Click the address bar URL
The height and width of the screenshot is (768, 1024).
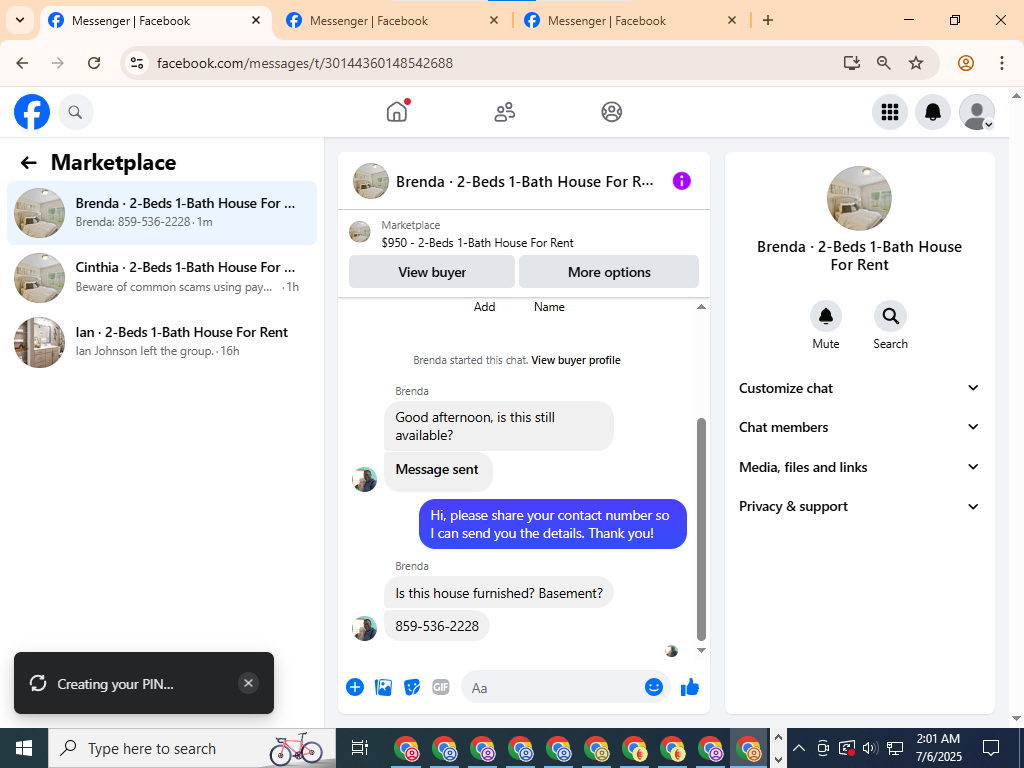[x=305, y=63]
